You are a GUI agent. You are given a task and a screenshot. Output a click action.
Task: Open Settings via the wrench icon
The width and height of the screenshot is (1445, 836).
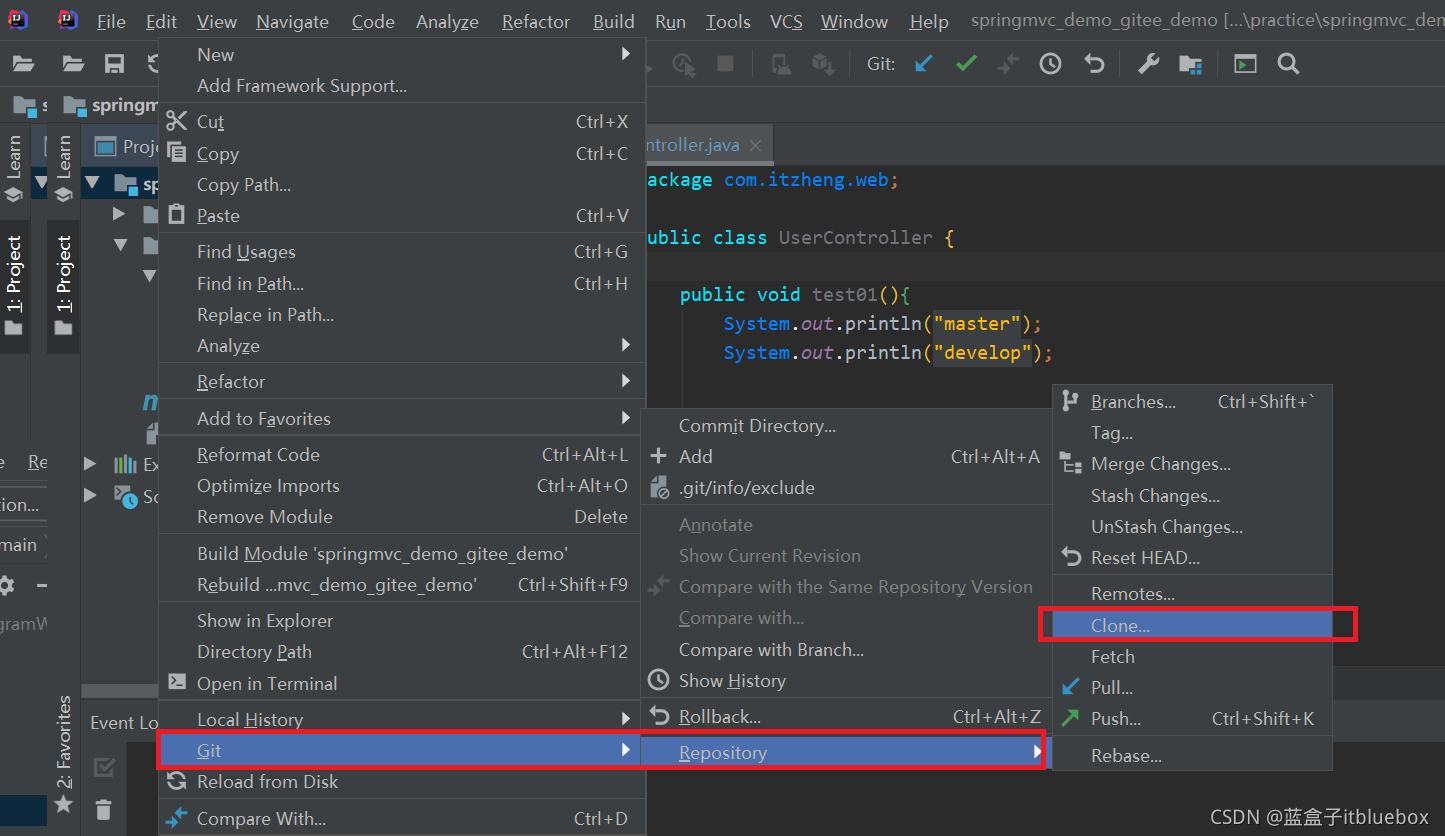[x=1149, y=64]
